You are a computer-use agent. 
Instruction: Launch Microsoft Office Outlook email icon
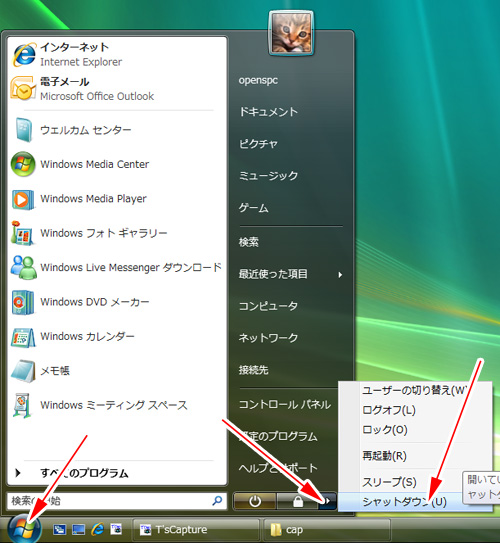click(23, 89)
